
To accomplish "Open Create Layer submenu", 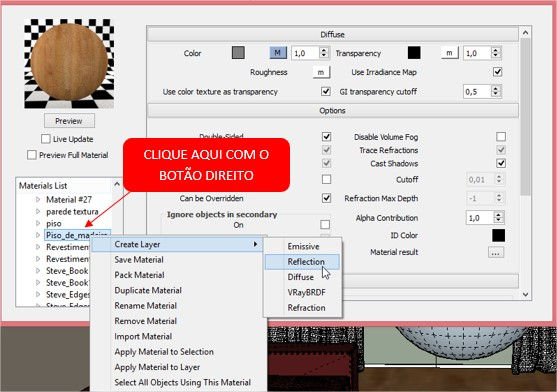I will click(178, 244).
